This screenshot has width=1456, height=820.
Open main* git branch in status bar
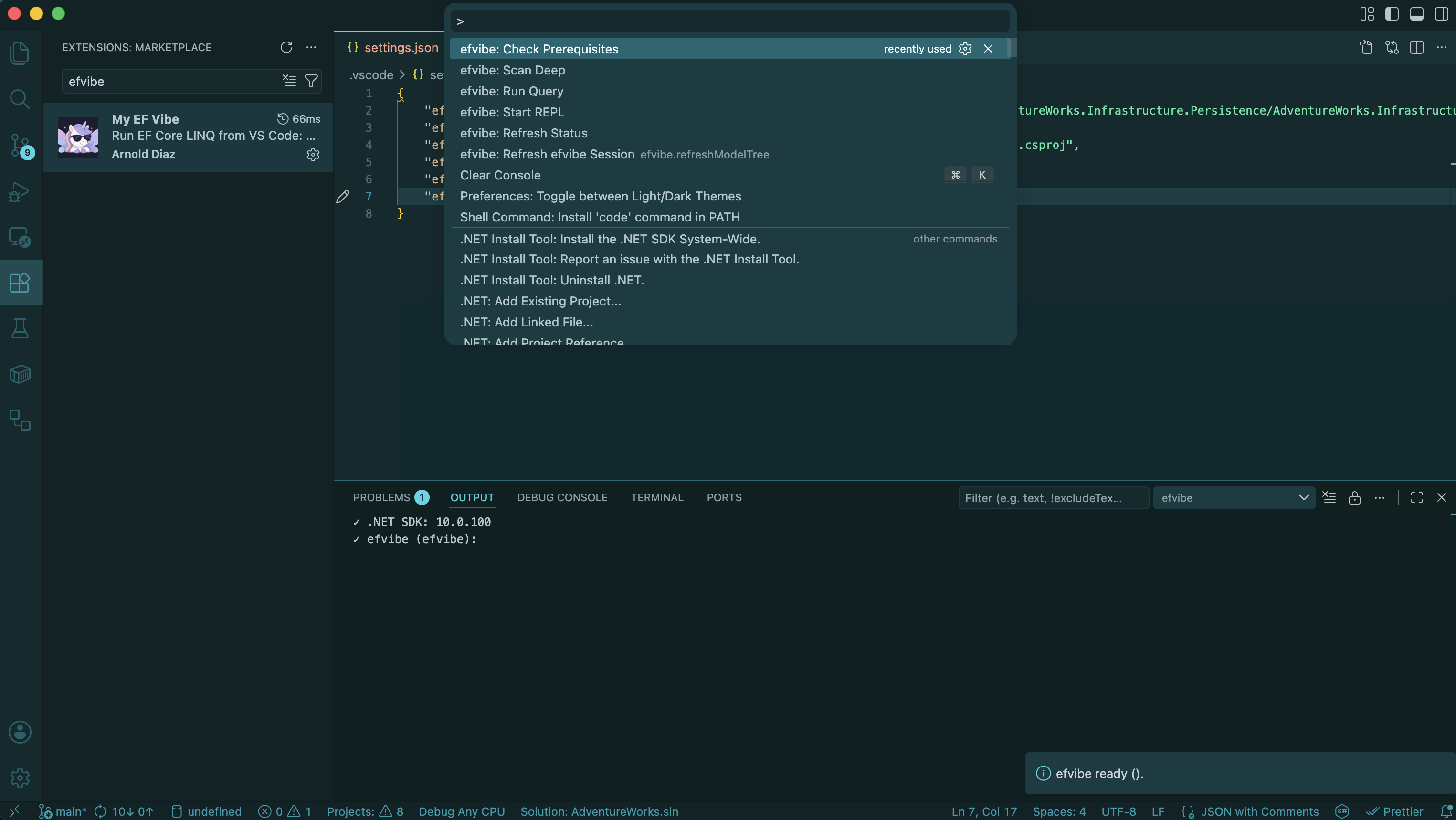63,811
